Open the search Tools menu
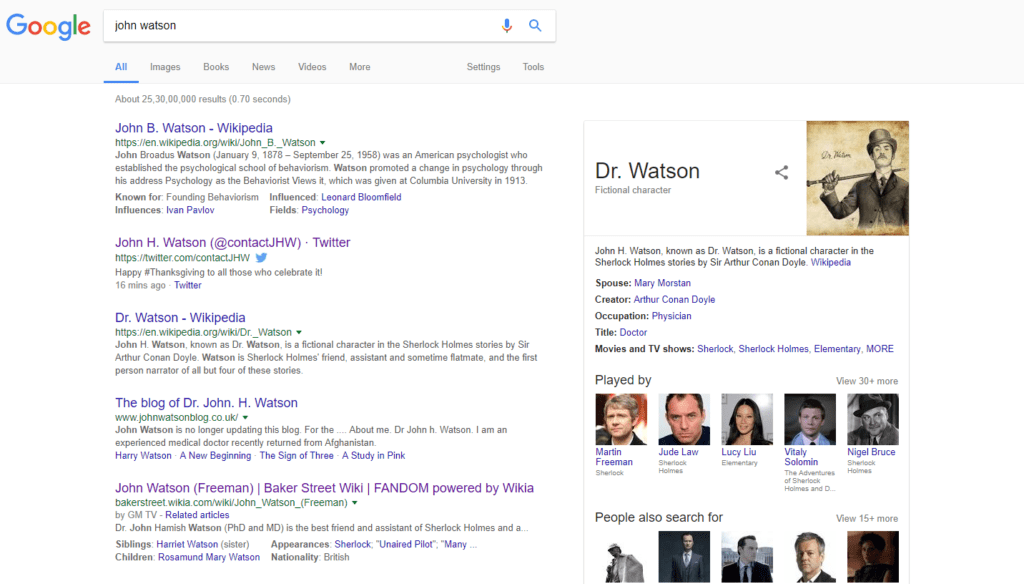This screenshot has width=1024, height=584. click(533, 67)
